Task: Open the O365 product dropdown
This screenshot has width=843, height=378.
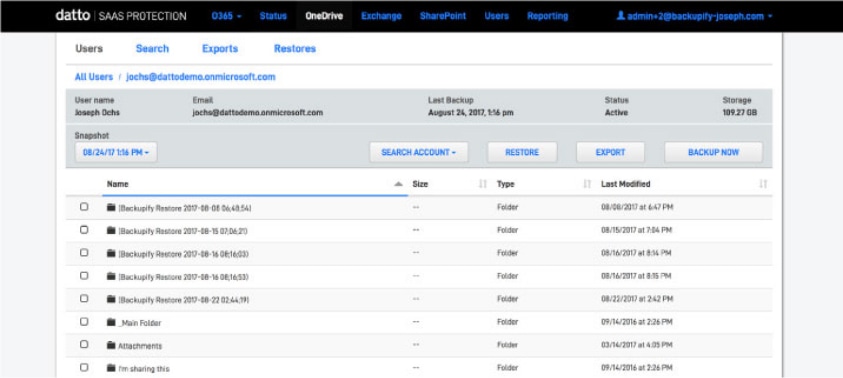Action: (226, 16)
